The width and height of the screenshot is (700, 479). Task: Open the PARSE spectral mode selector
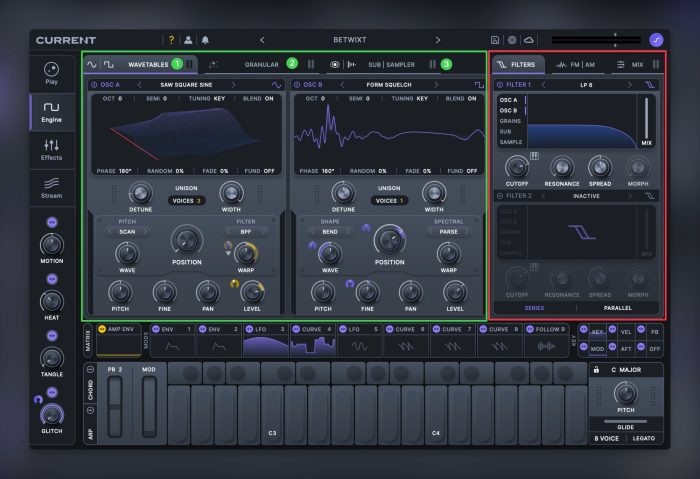coord(448,232)
